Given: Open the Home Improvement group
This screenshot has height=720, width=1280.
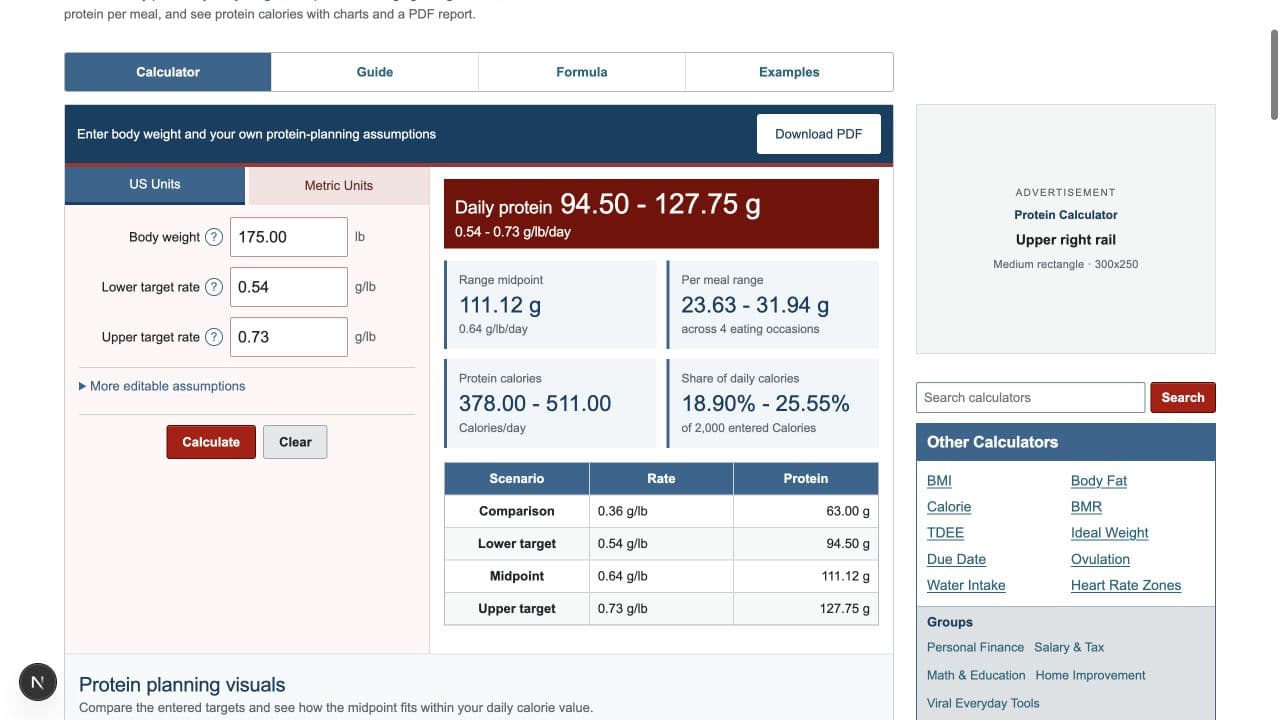Looking at the screenshot, I should 1091,675.
